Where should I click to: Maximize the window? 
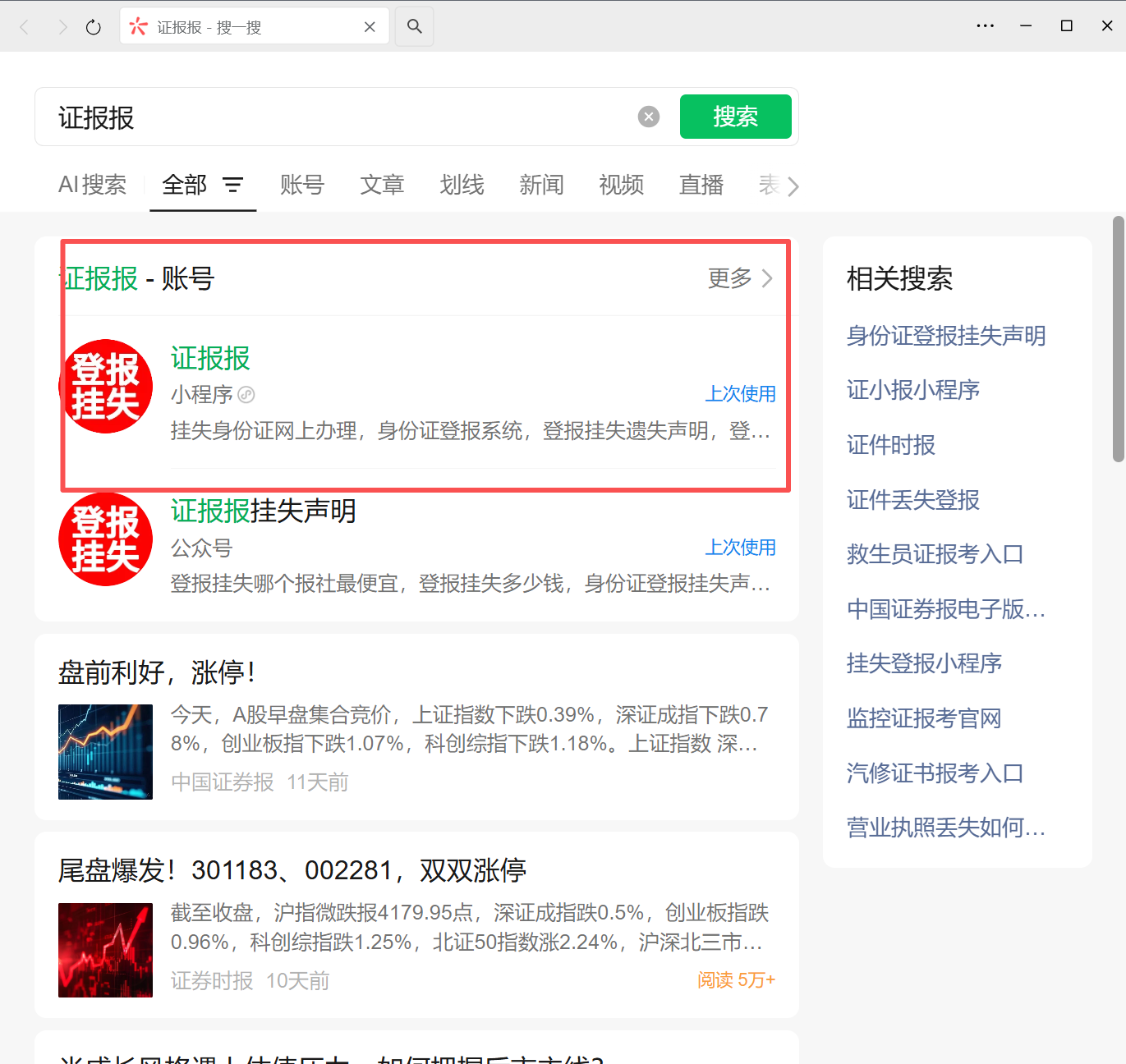1067,26
